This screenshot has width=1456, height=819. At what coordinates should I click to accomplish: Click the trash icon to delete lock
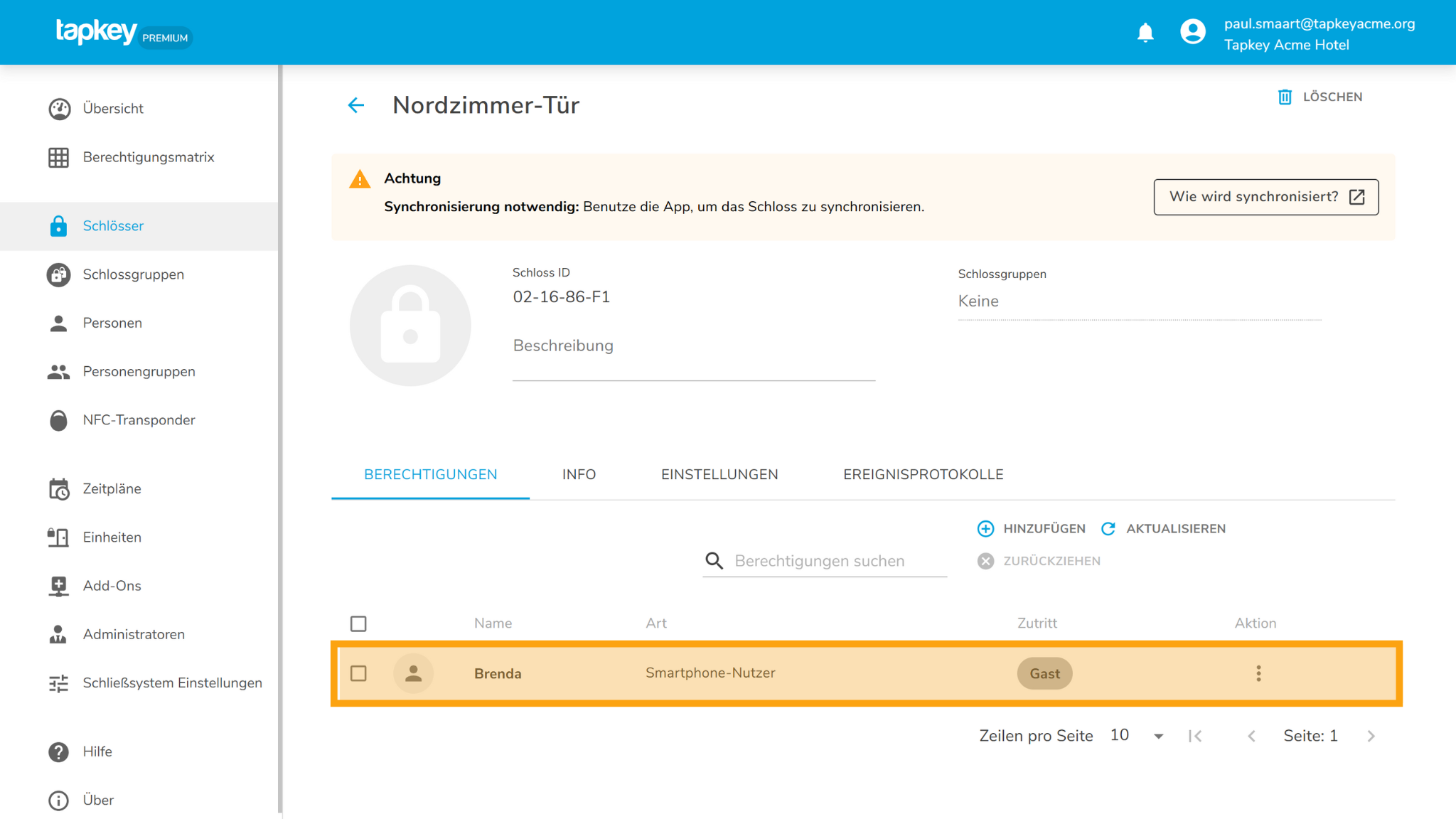pyautogui.click(x=1285, y=97)
